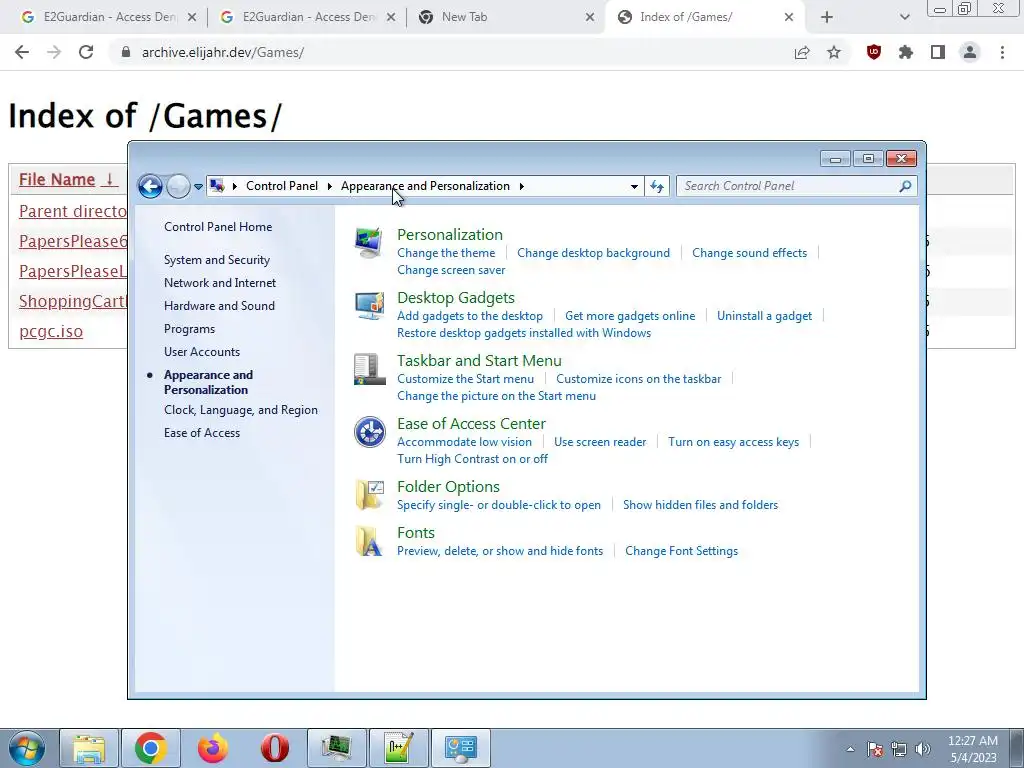Viewport: 1024px width, 768px height.
Task: Open Windows Explorer from the taskbar
Action: [89, 748]
